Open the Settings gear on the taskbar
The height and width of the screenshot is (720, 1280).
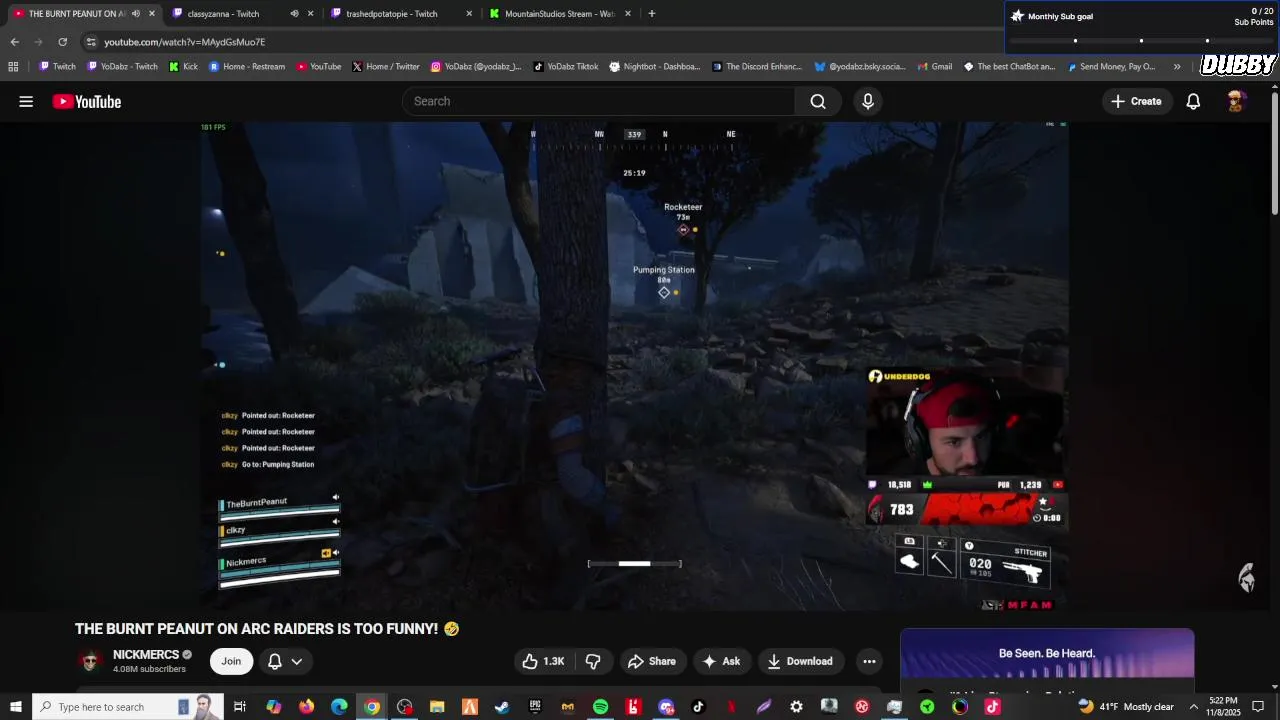tap(796, 707)
